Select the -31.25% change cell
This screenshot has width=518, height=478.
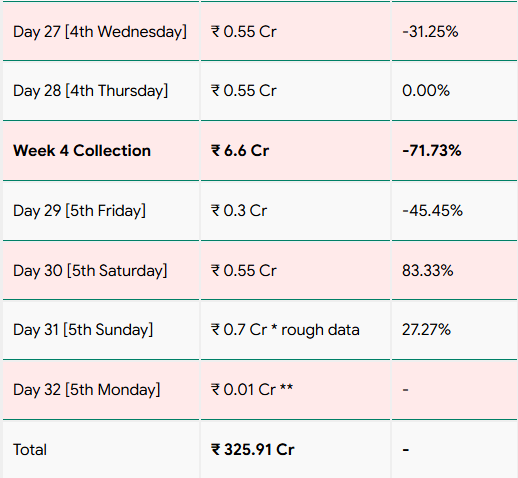click(430, 32)
